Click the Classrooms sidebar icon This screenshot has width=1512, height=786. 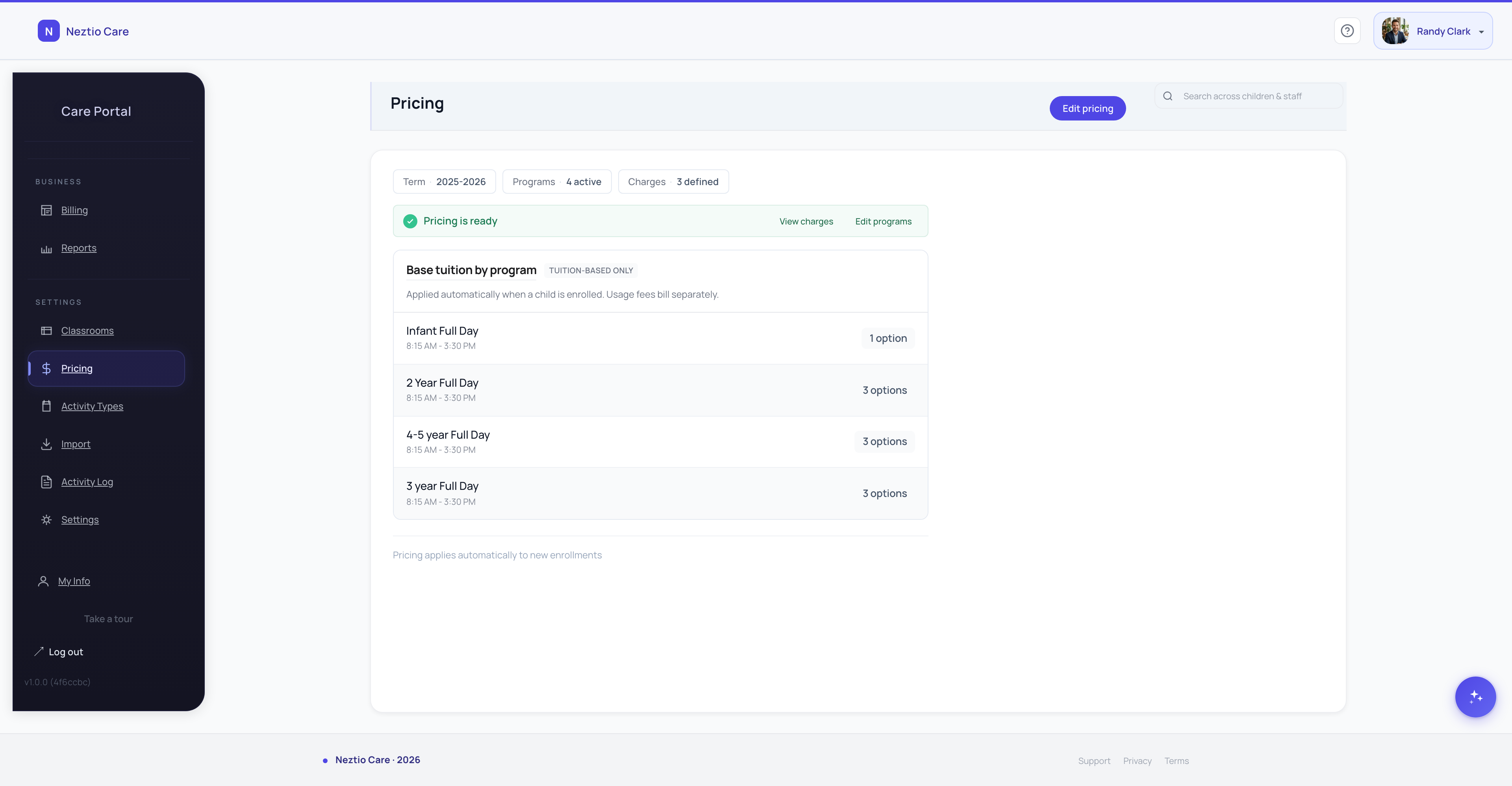(x=47, y=330)
